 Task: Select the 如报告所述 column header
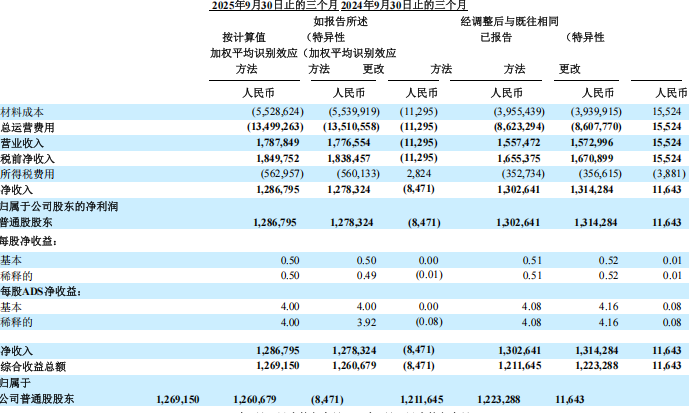(x=341, y=20)
